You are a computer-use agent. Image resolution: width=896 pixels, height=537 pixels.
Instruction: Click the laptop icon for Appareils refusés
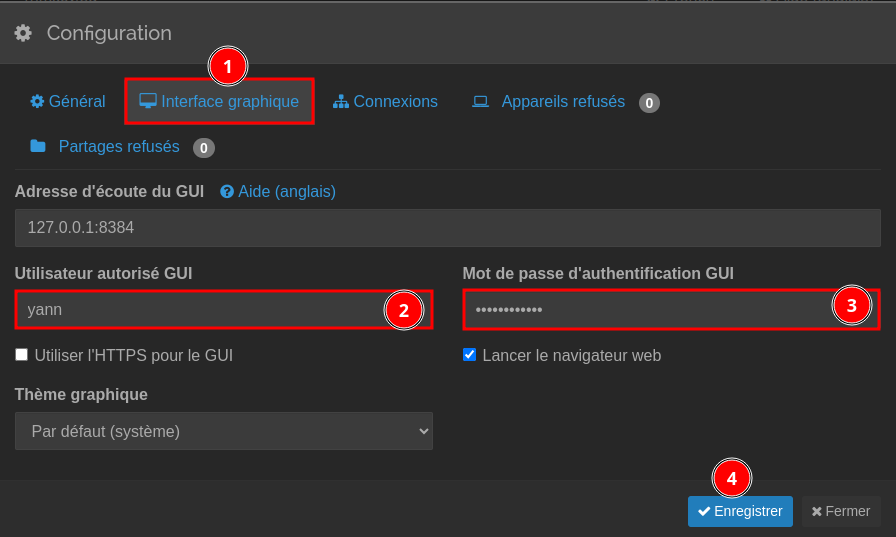(480, 101)
